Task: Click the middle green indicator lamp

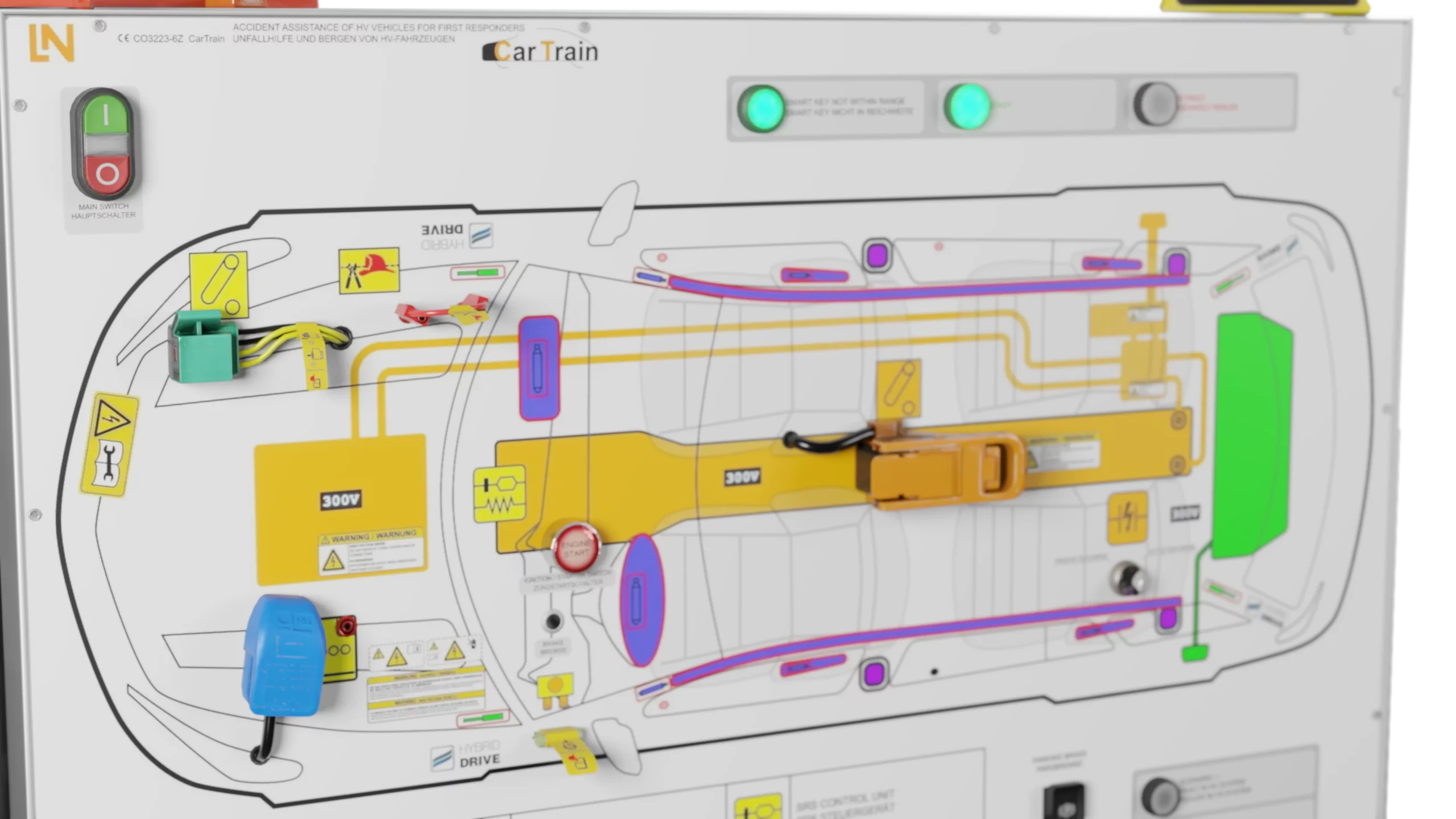Action: point(967,106)
